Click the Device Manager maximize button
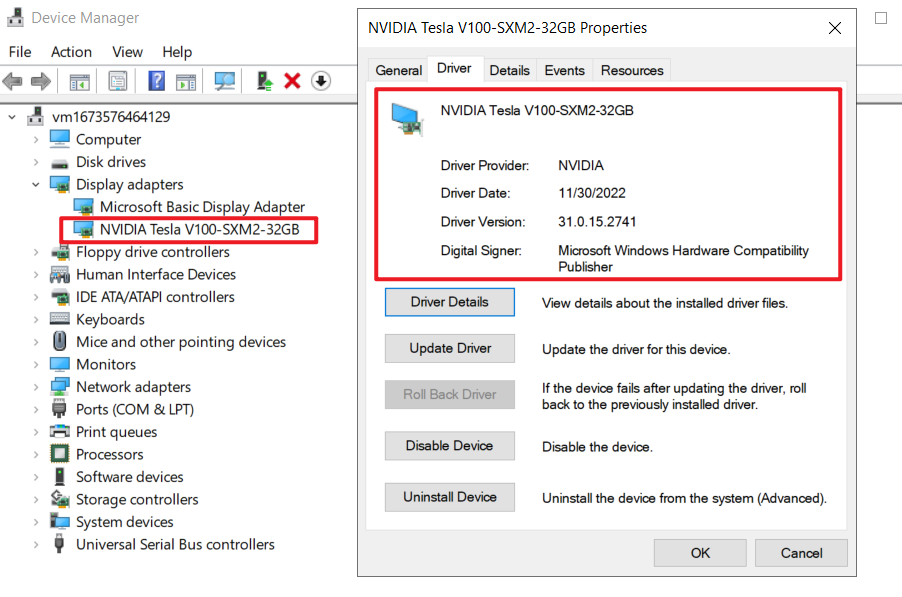Image resolution: width=902 pixels, height=597 pixels. (x=881, y=18)
